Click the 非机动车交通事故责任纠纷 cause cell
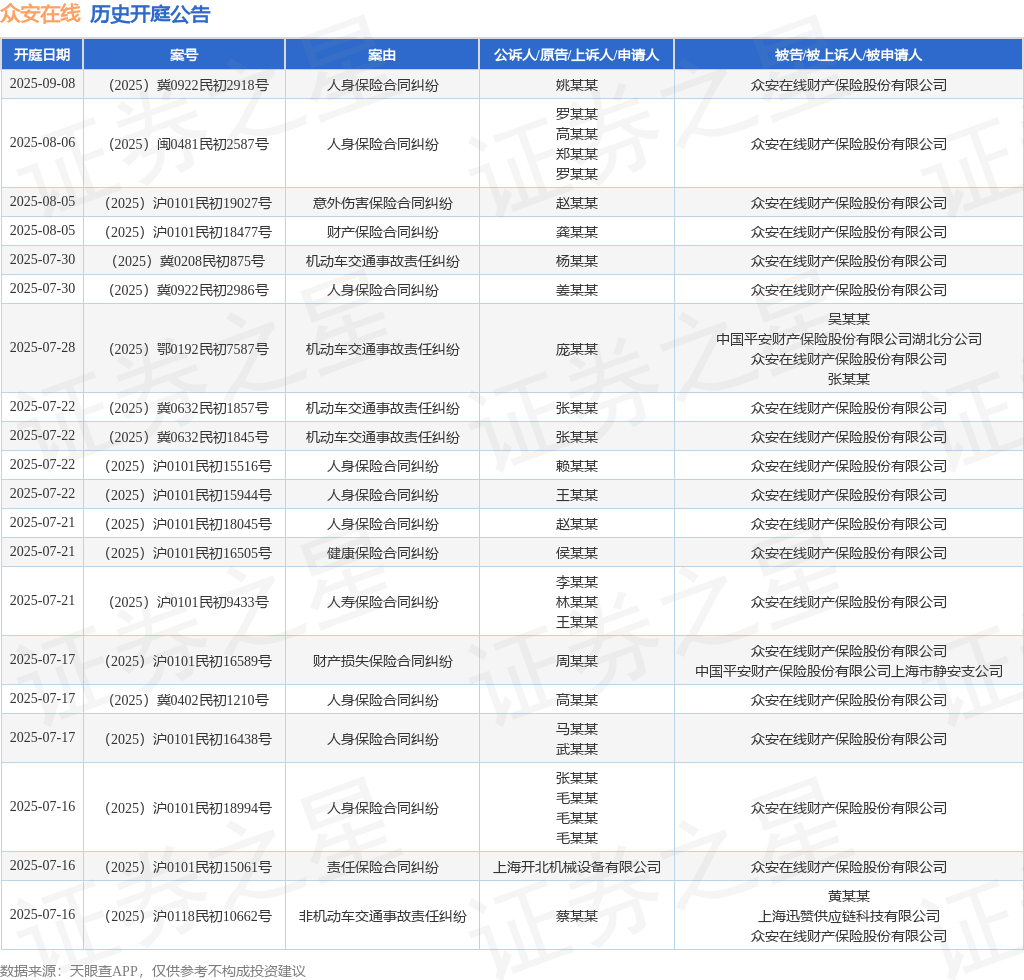 coord(382,916)
